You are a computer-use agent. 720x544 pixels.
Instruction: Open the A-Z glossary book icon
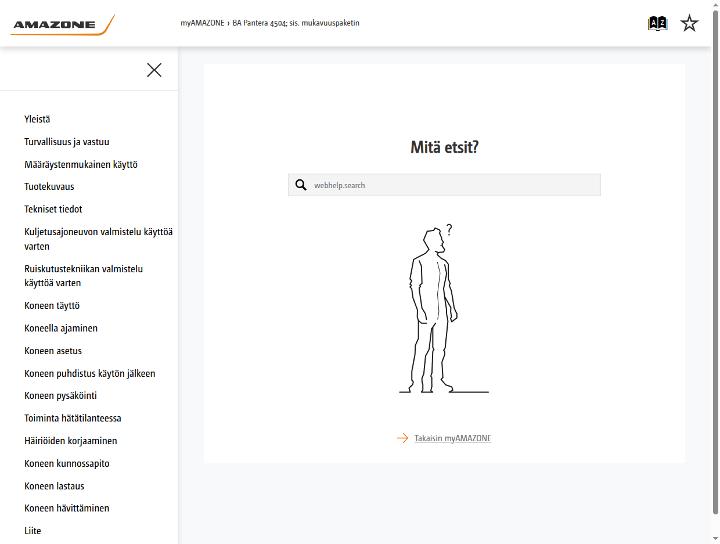pos(657,23)
